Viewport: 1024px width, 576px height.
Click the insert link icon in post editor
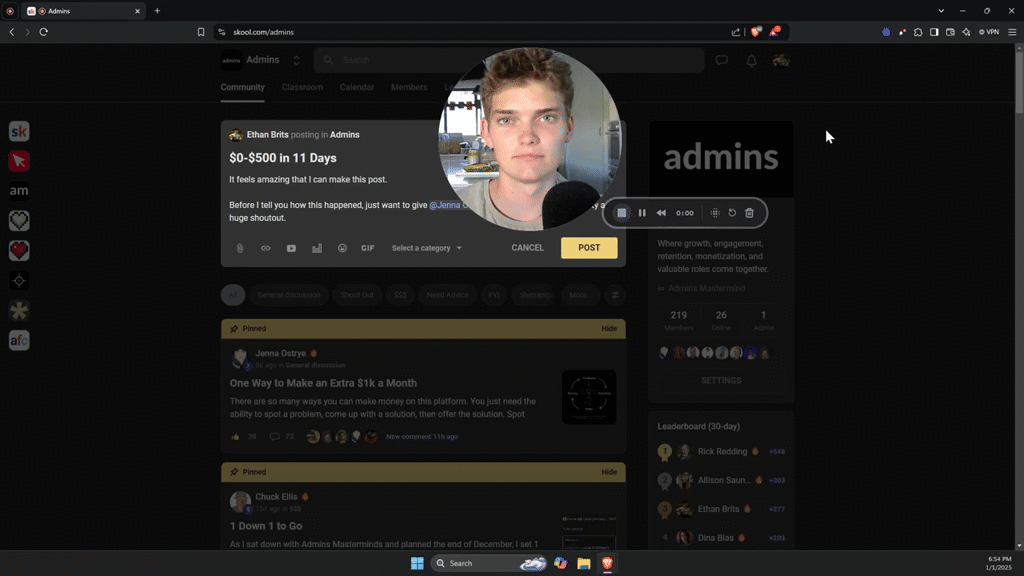(265, 248)
